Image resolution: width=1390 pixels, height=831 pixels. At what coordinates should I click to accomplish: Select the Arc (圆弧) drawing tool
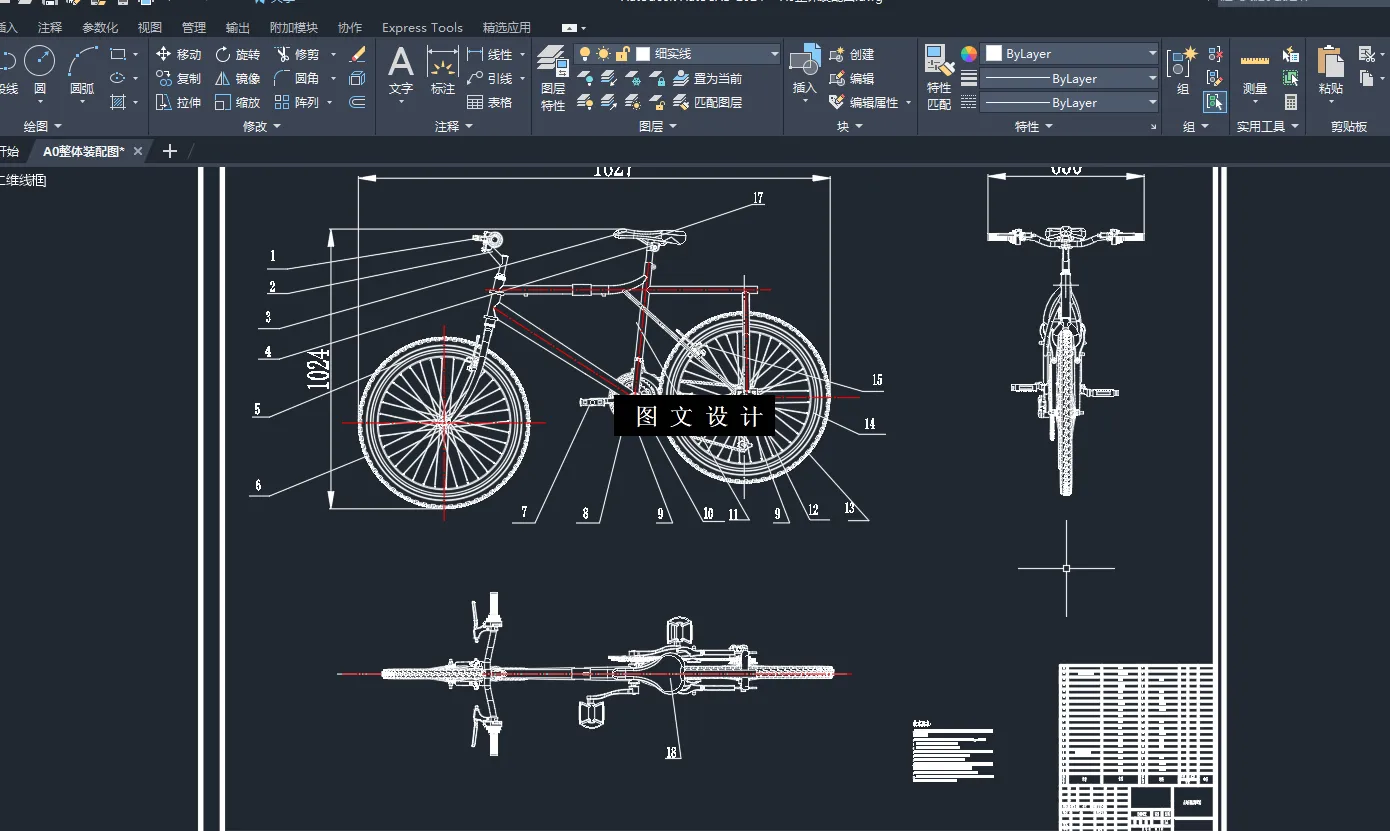tap(82, 70)
